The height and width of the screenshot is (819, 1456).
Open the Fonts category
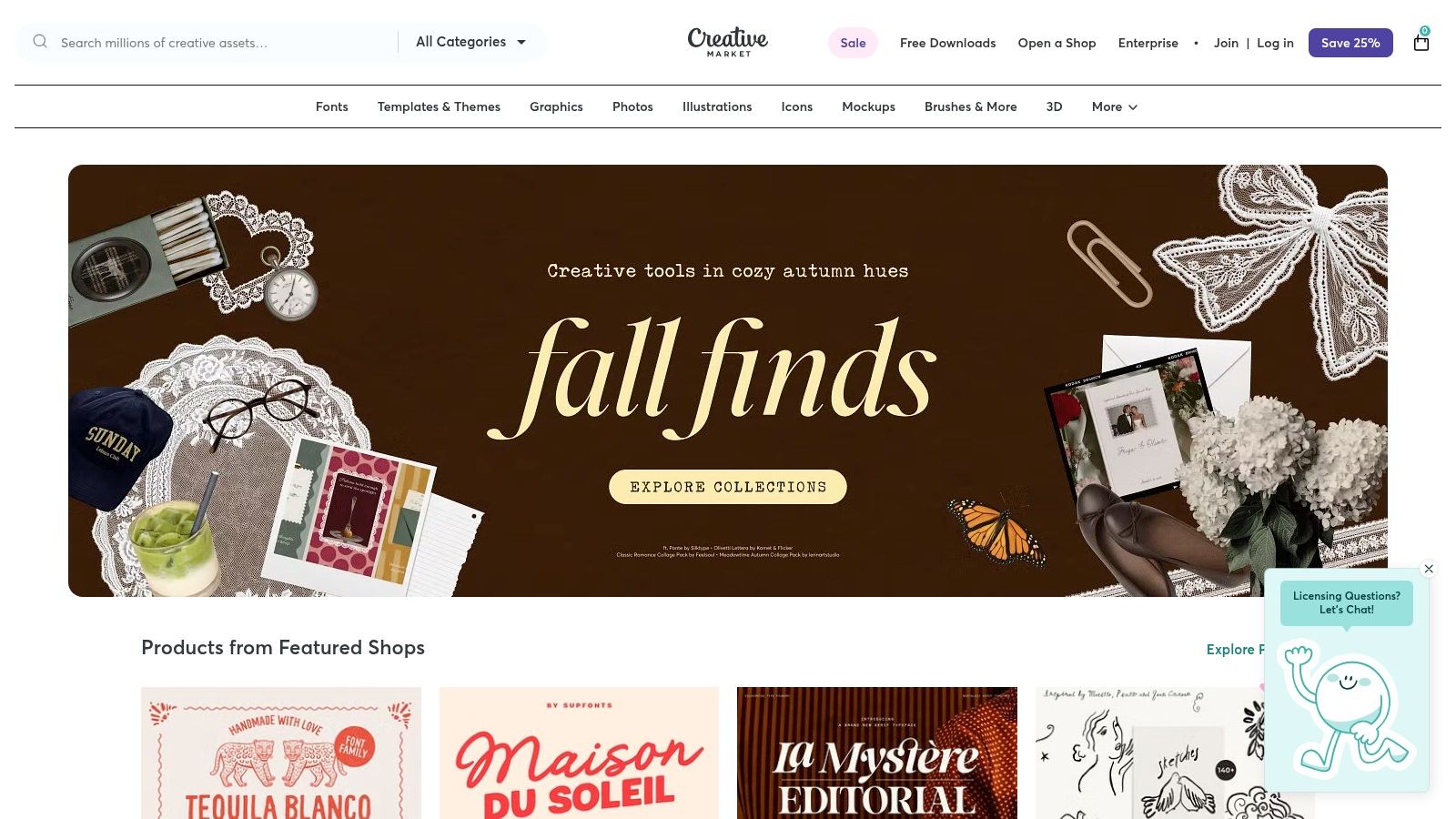pos(332,106)
